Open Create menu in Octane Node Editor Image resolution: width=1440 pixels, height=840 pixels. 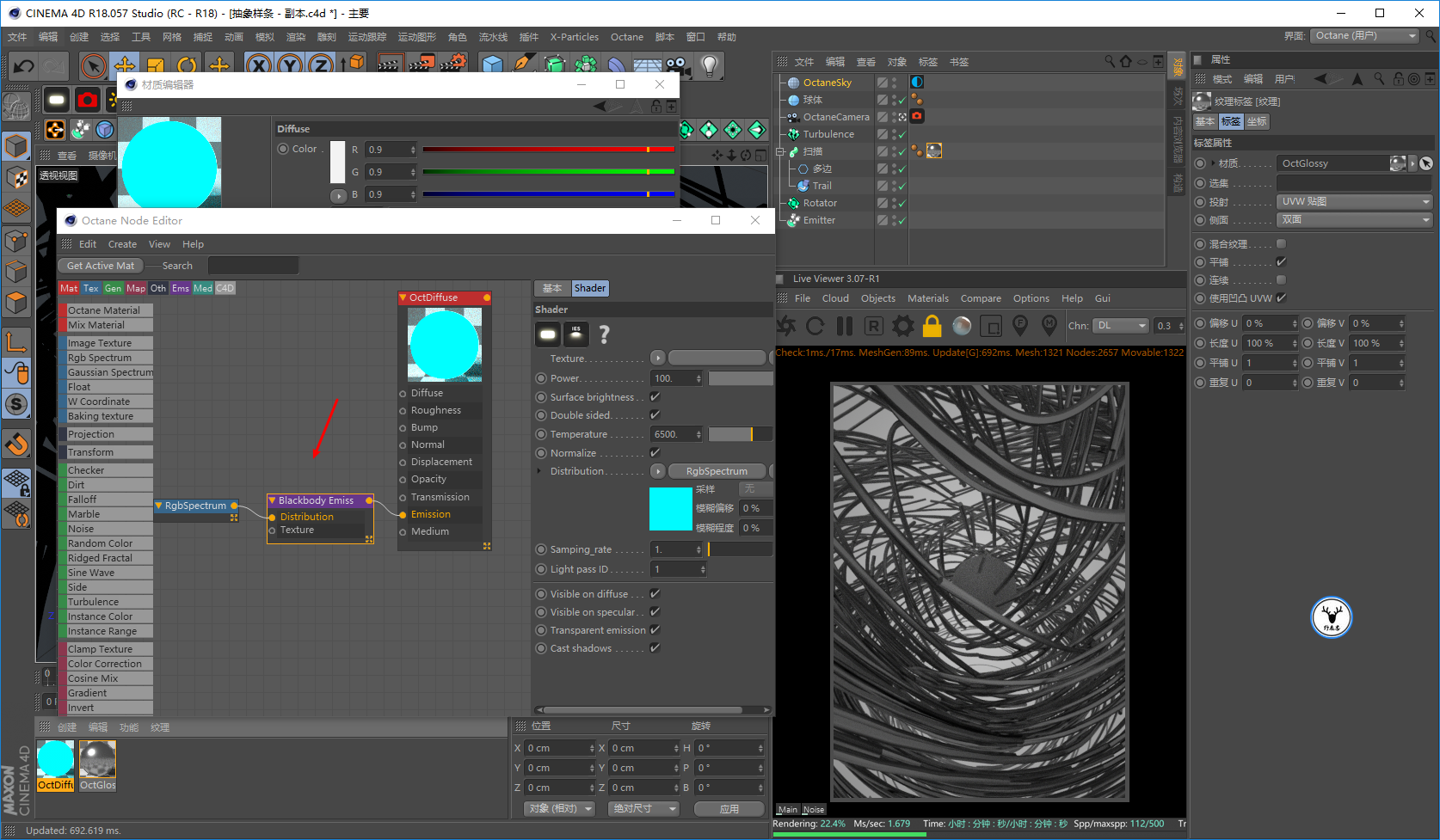coord(122,244)
